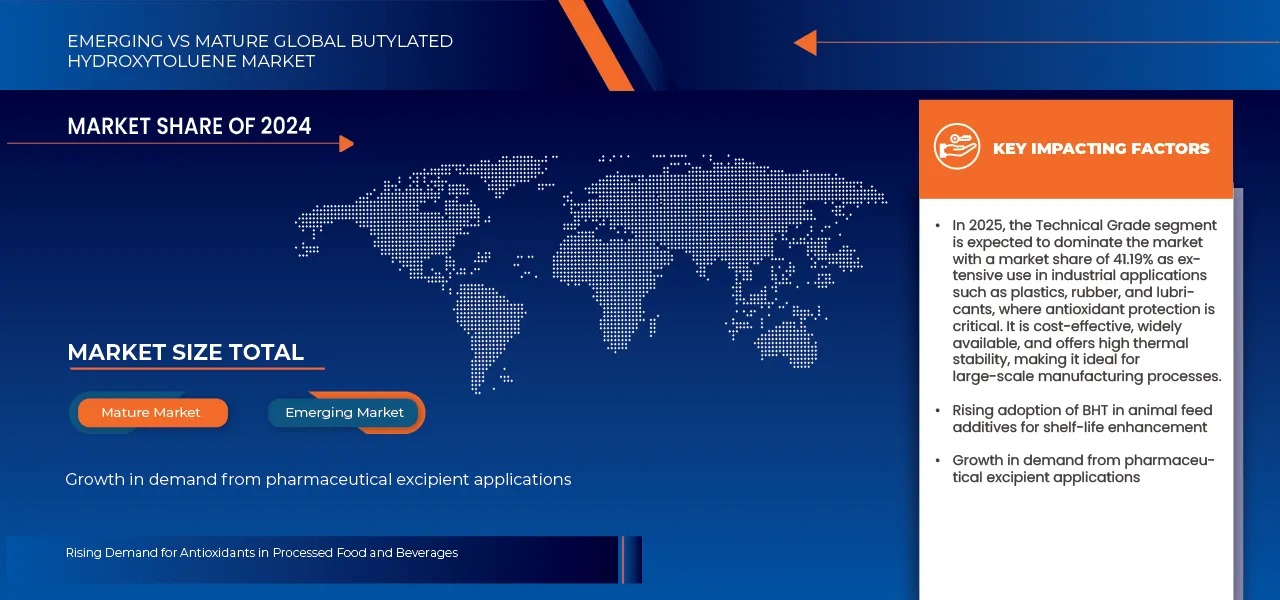Expand the MARKET SIZE TOTAL section
The image size is (1280, 600).
(185, 352)
